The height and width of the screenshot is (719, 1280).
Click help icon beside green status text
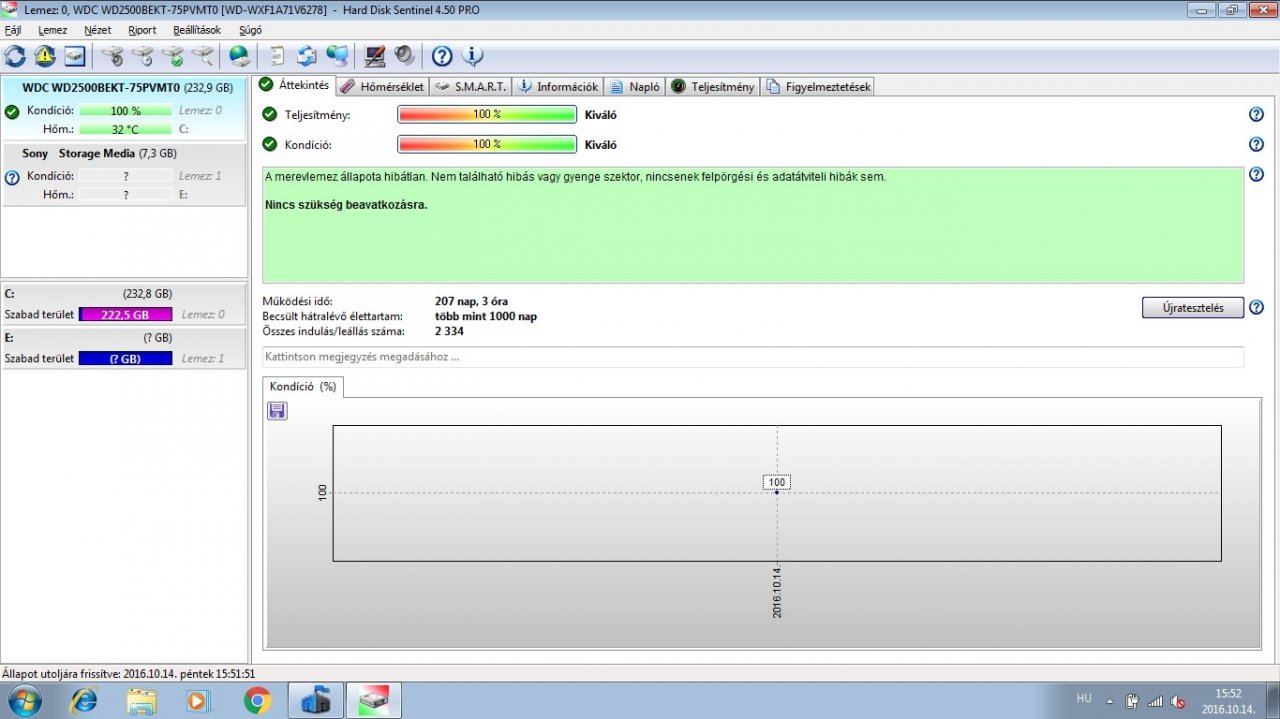1256,175
